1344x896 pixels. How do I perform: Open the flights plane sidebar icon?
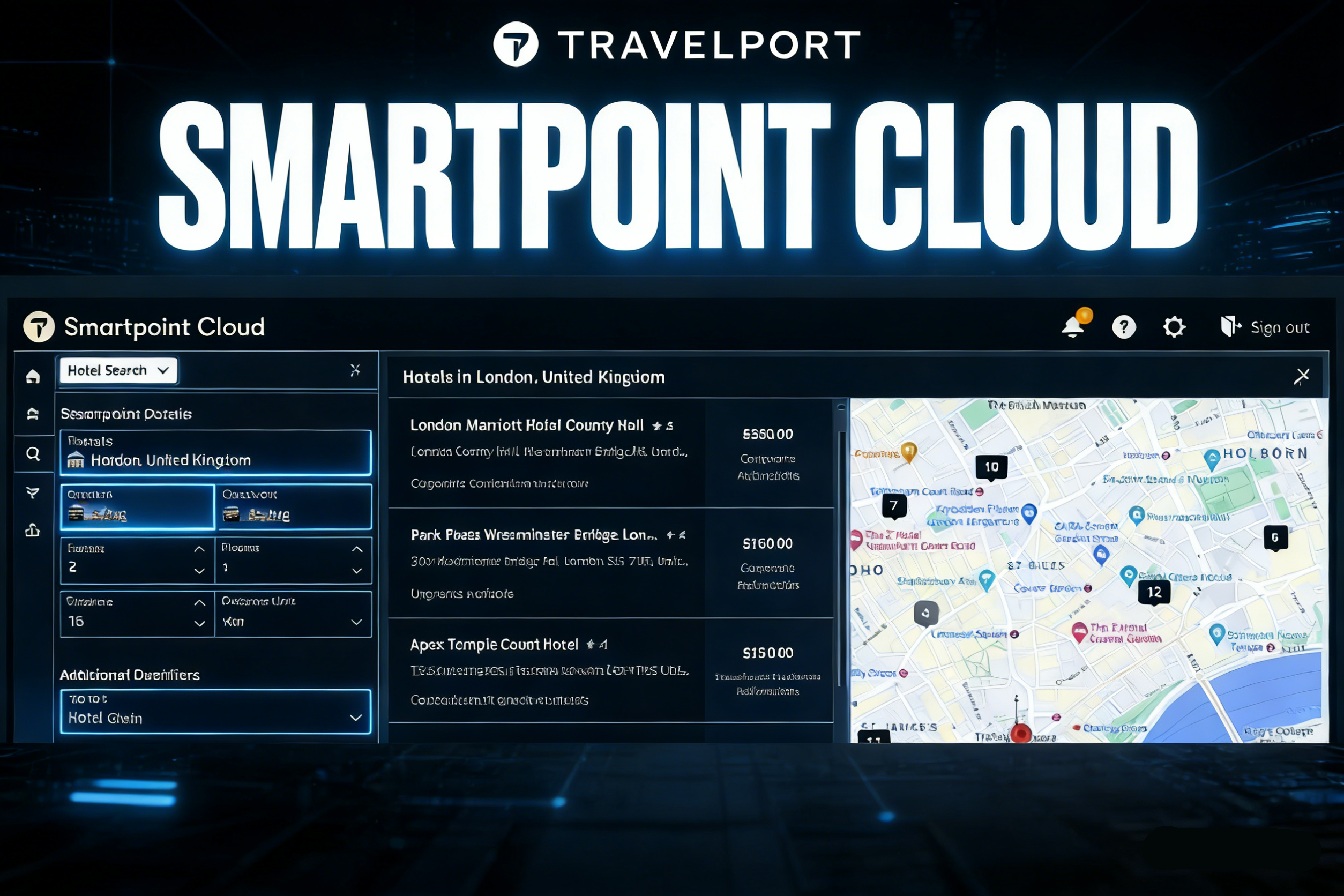point(33,492)
